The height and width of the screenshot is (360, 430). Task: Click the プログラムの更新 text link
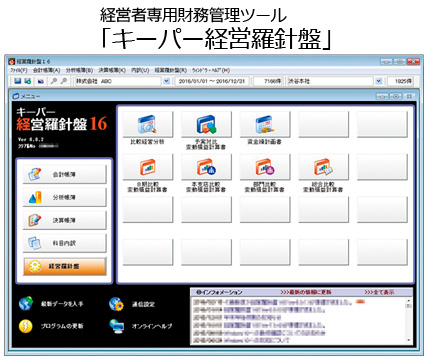click(62, 326)
